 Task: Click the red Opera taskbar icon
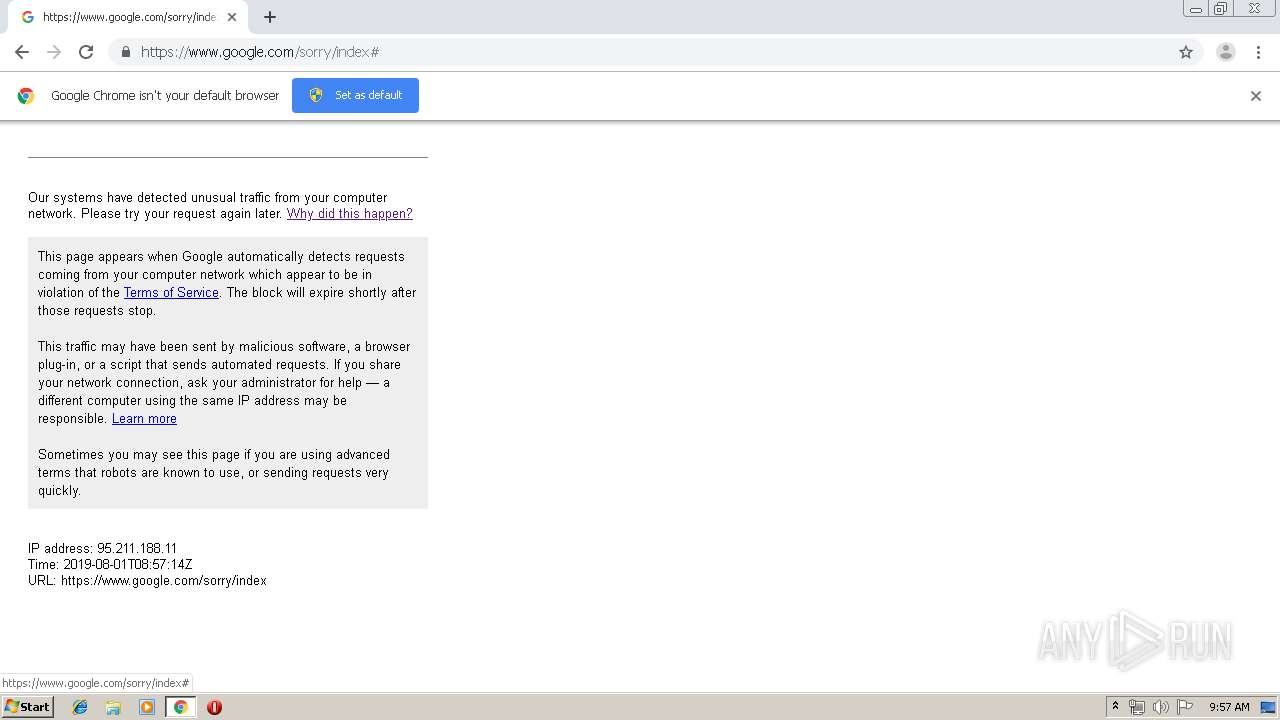click(214, 707)
